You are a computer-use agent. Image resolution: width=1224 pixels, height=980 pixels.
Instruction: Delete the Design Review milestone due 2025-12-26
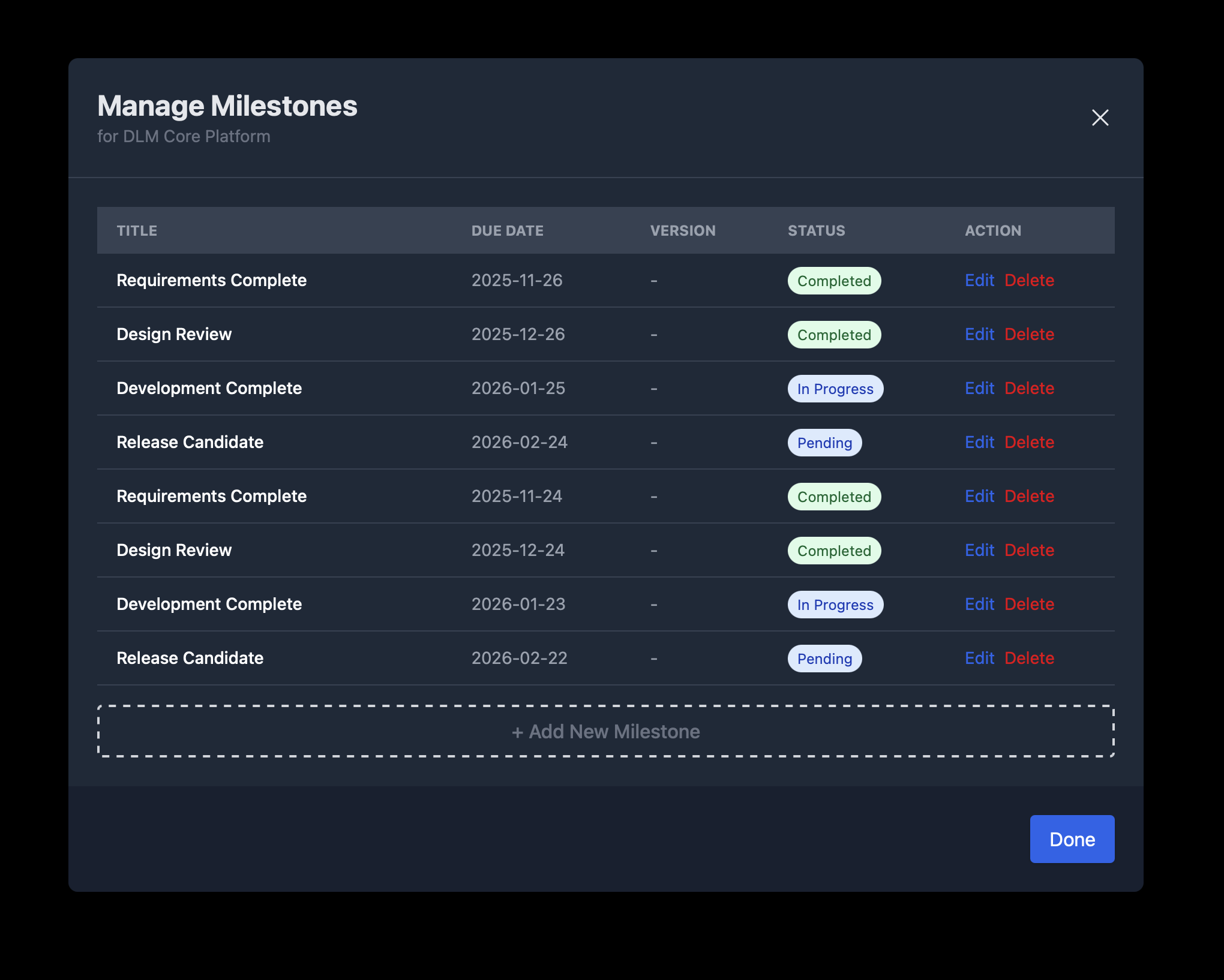[1029, 334]
